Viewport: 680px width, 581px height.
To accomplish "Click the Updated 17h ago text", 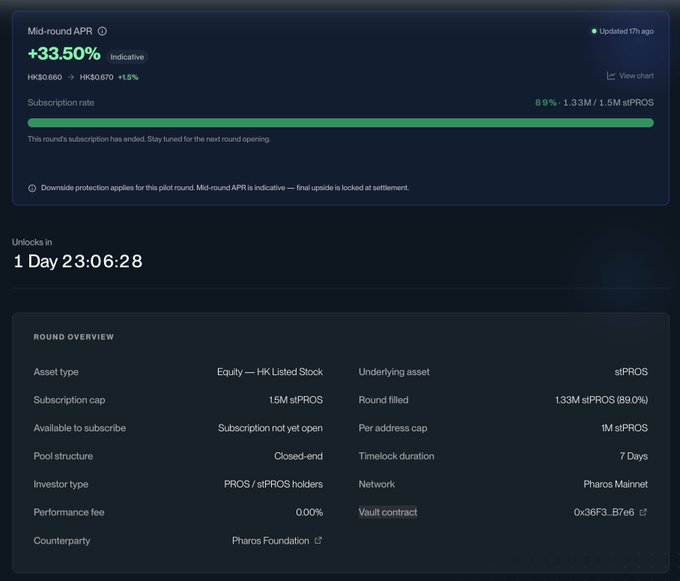I will coord(626,31).
